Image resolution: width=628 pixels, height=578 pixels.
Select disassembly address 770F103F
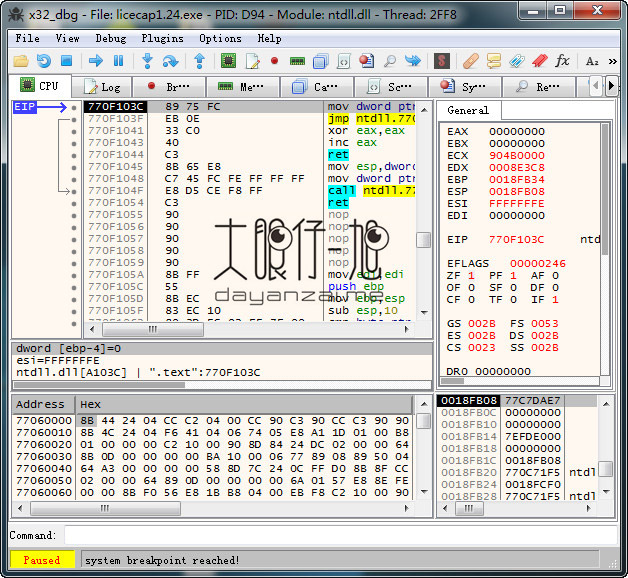tap(116, 119)
